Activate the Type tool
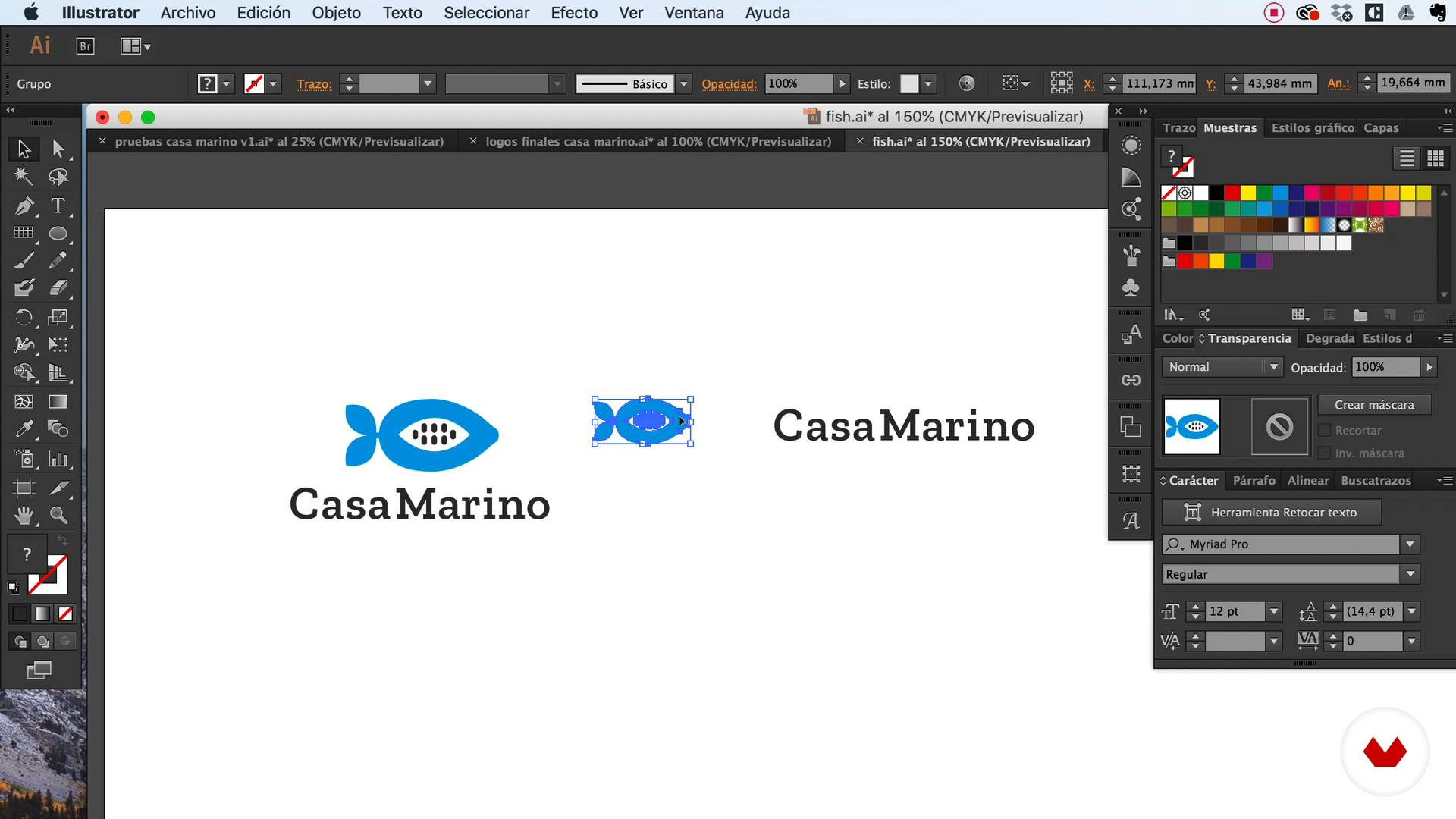 58,206
